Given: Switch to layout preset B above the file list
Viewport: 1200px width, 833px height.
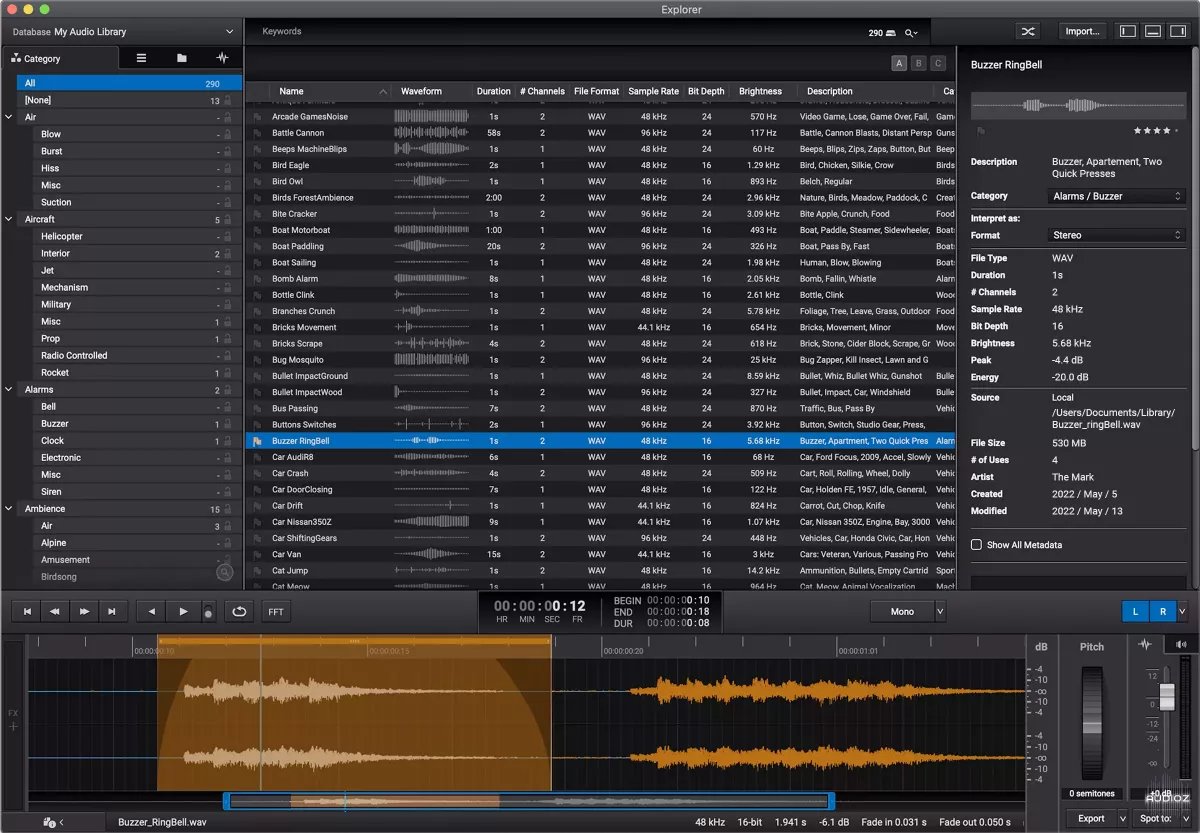Looking at the screenshot, I should coord(918,62).
